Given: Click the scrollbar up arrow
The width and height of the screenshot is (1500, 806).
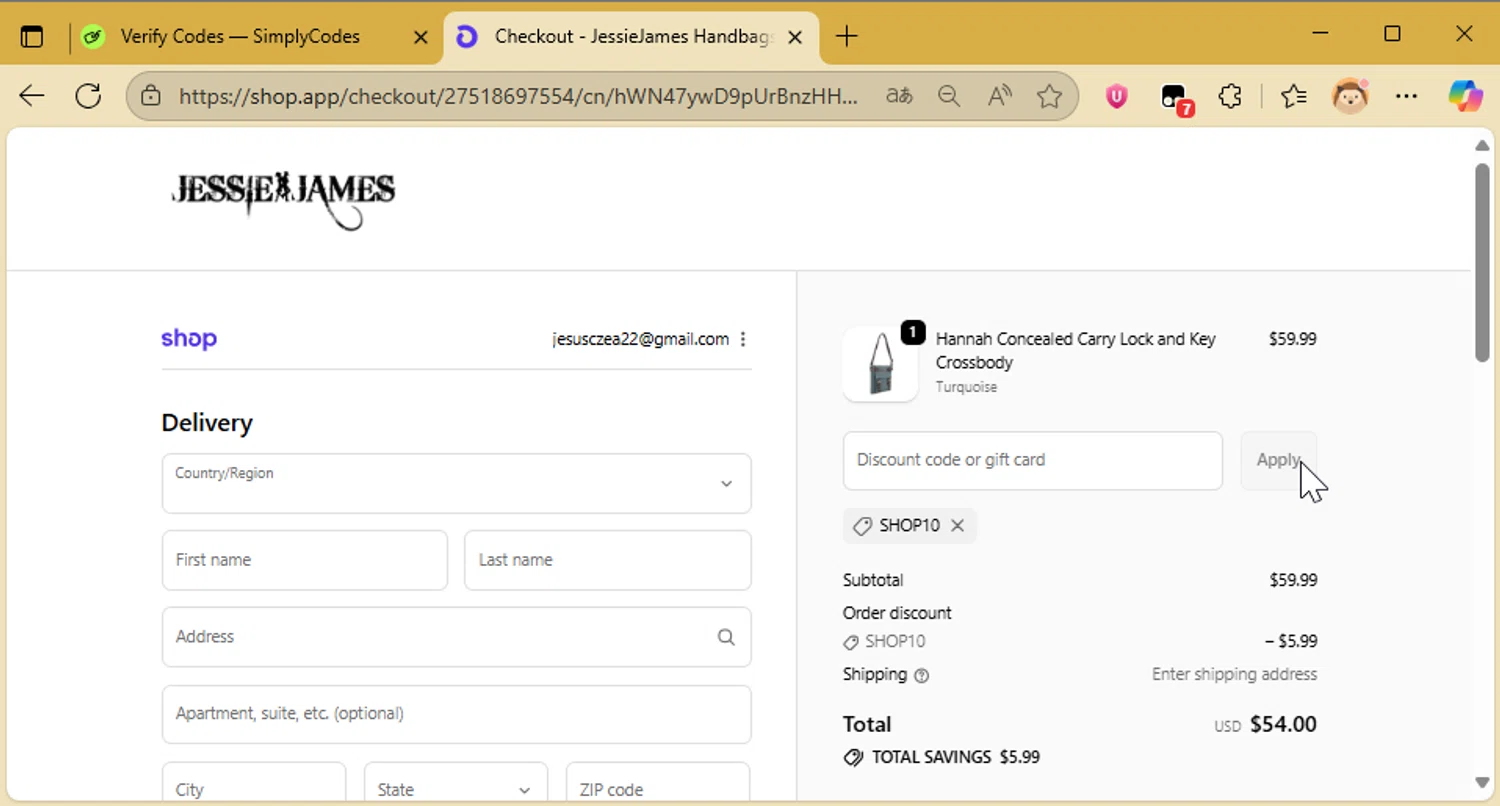Looking at the screenshot, I should (x=1482, y=146).
